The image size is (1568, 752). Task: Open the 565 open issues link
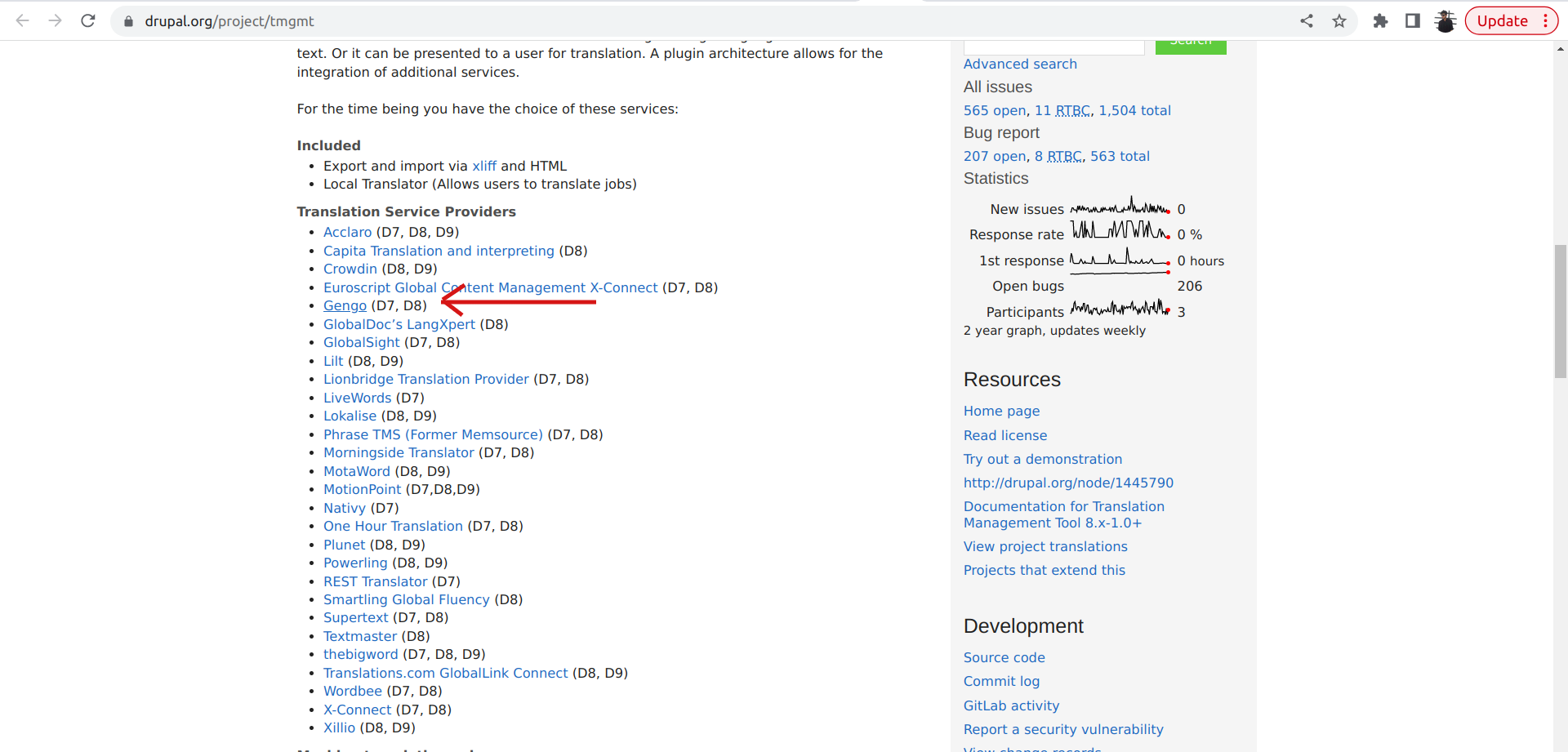[995, 110]
